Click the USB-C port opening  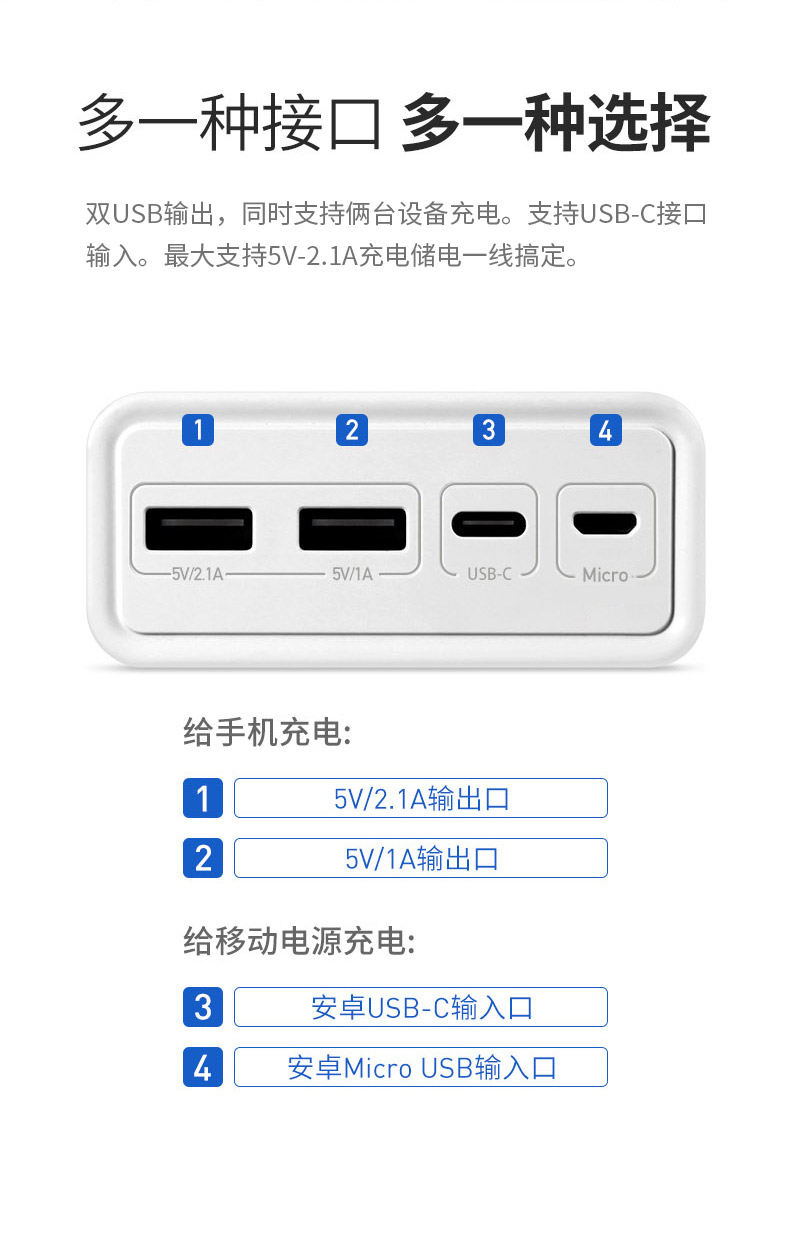488,524
